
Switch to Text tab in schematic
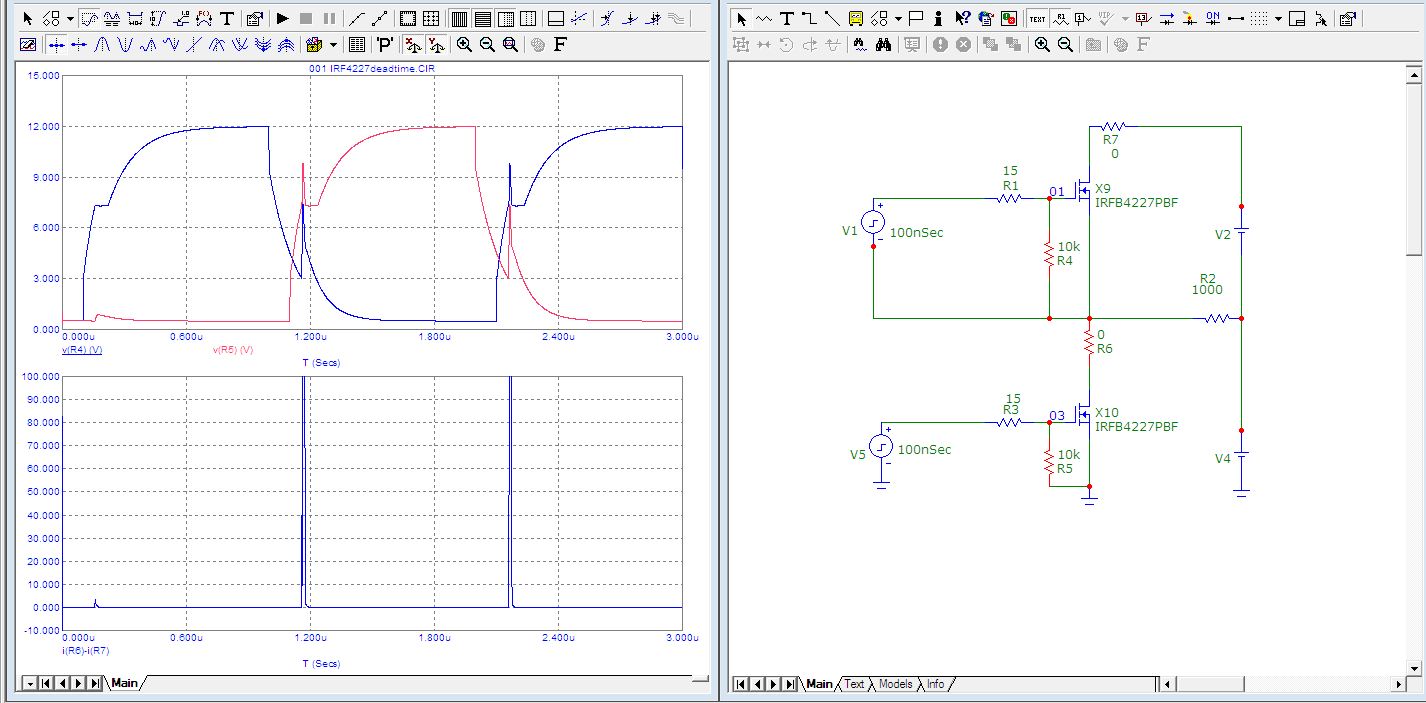point(854,684)
